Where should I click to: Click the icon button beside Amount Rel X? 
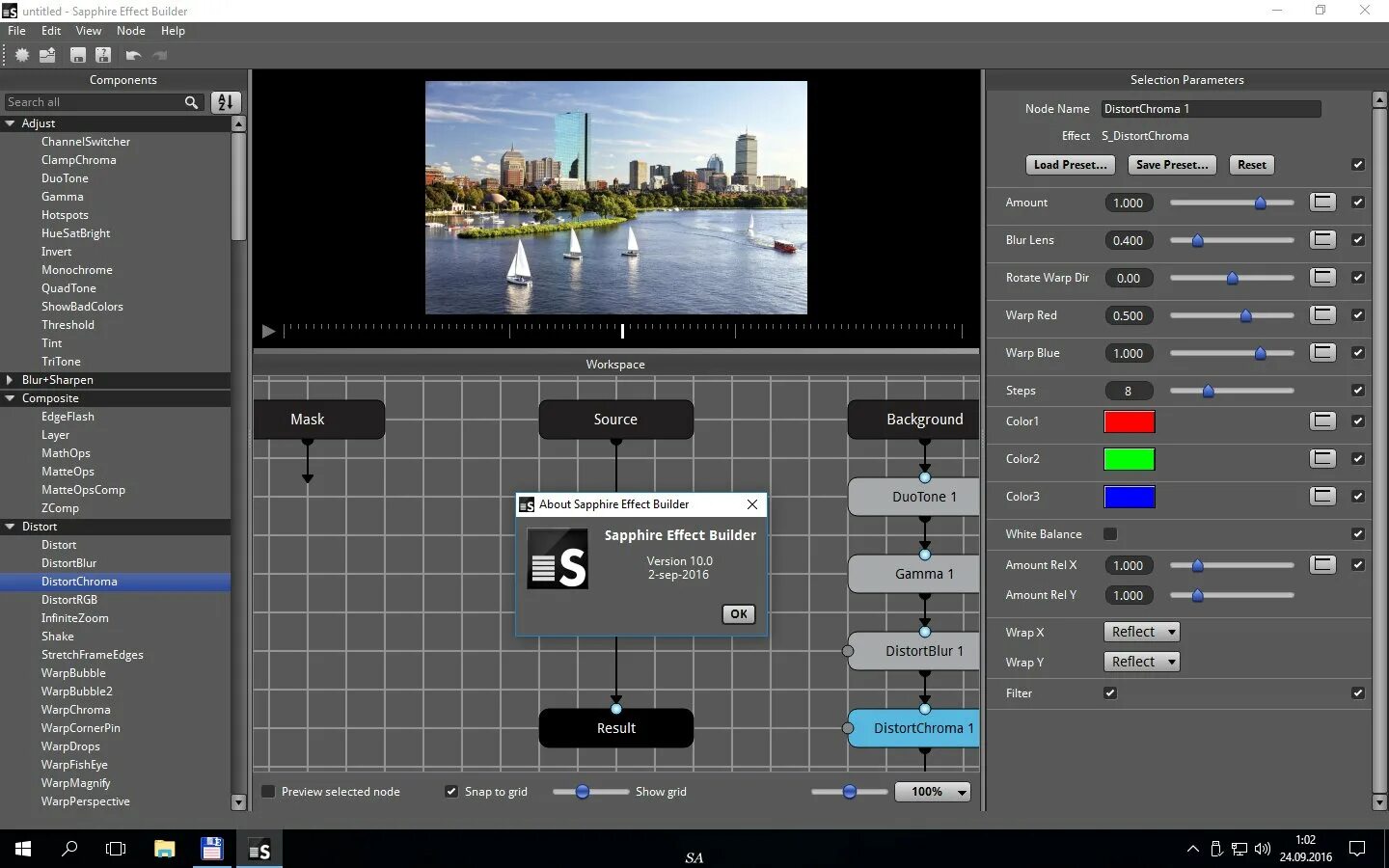(x=1322, y=565)
